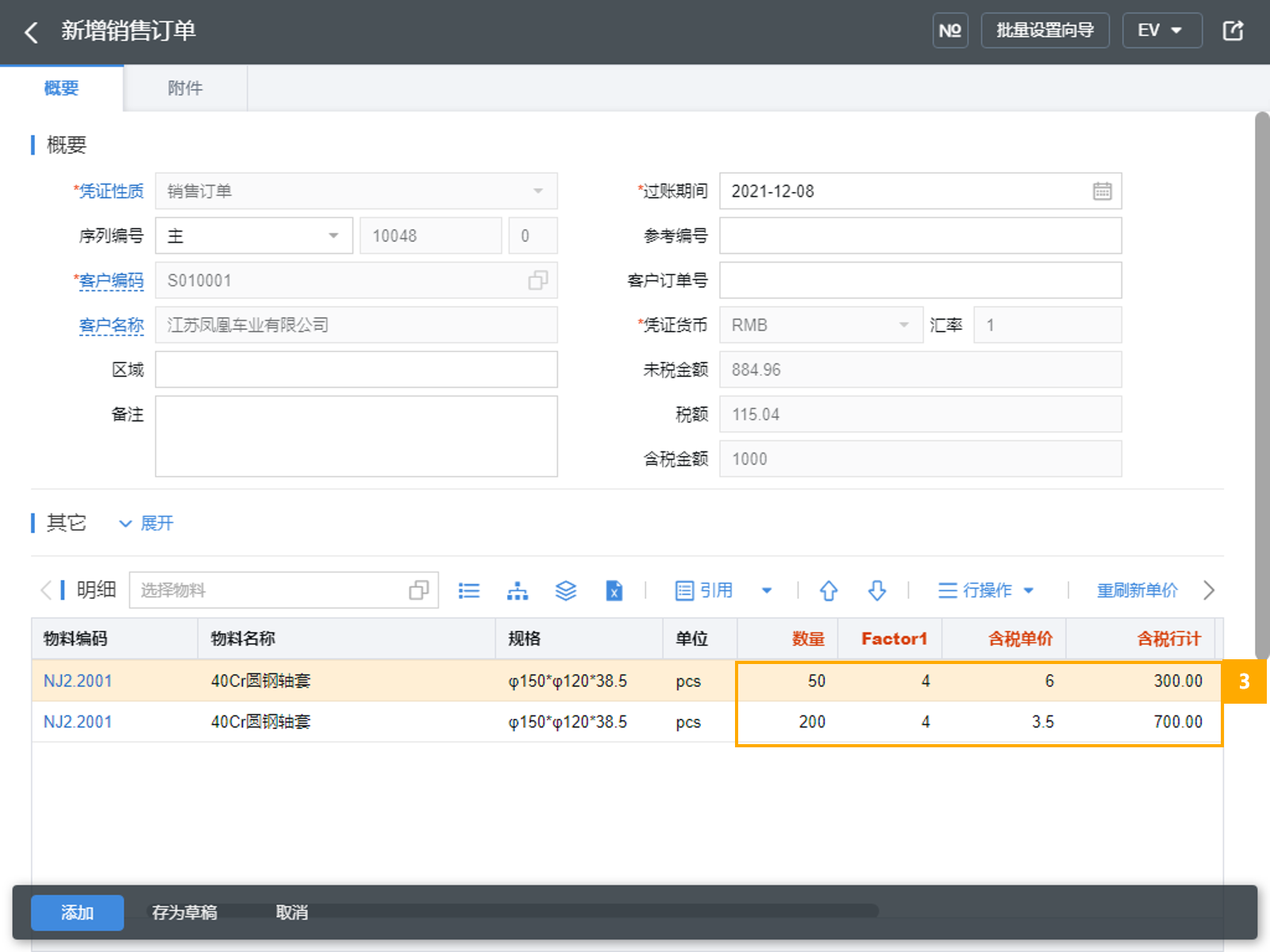Click unit price cell 3.5

pos(1004,722)
